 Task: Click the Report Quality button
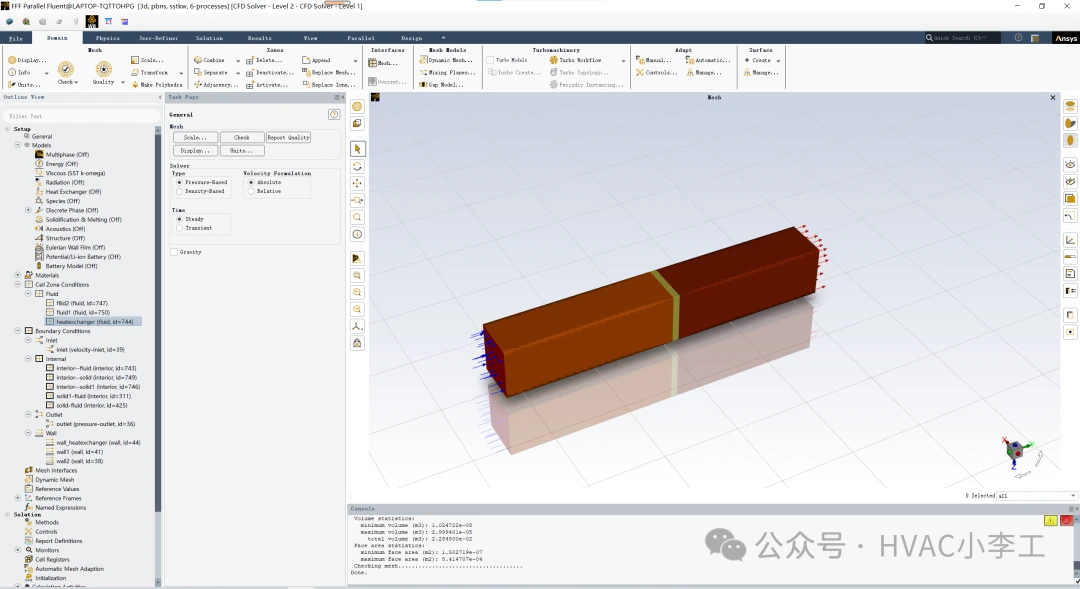(x=289, y=138)
